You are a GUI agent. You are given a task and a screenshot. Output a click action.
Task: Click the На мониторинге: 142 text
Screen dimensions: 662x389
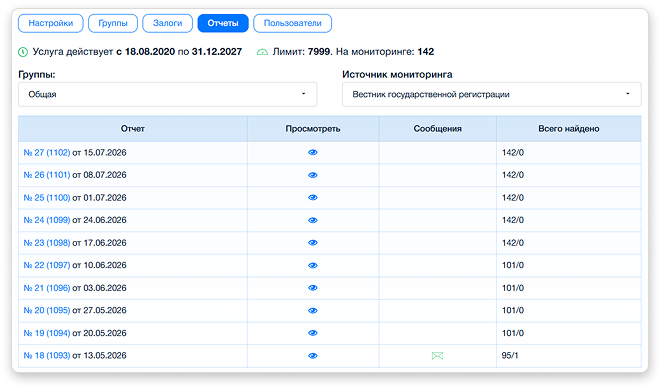(385, 52)
